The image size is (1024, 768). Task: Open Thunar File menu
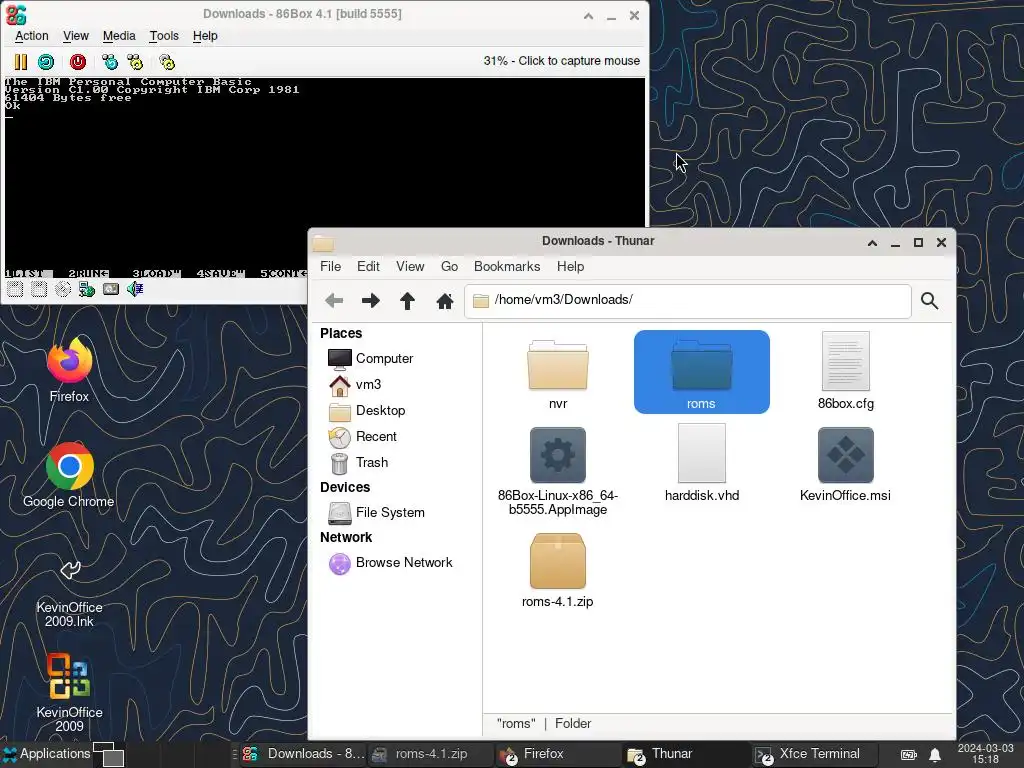click(x=330, y=266)
